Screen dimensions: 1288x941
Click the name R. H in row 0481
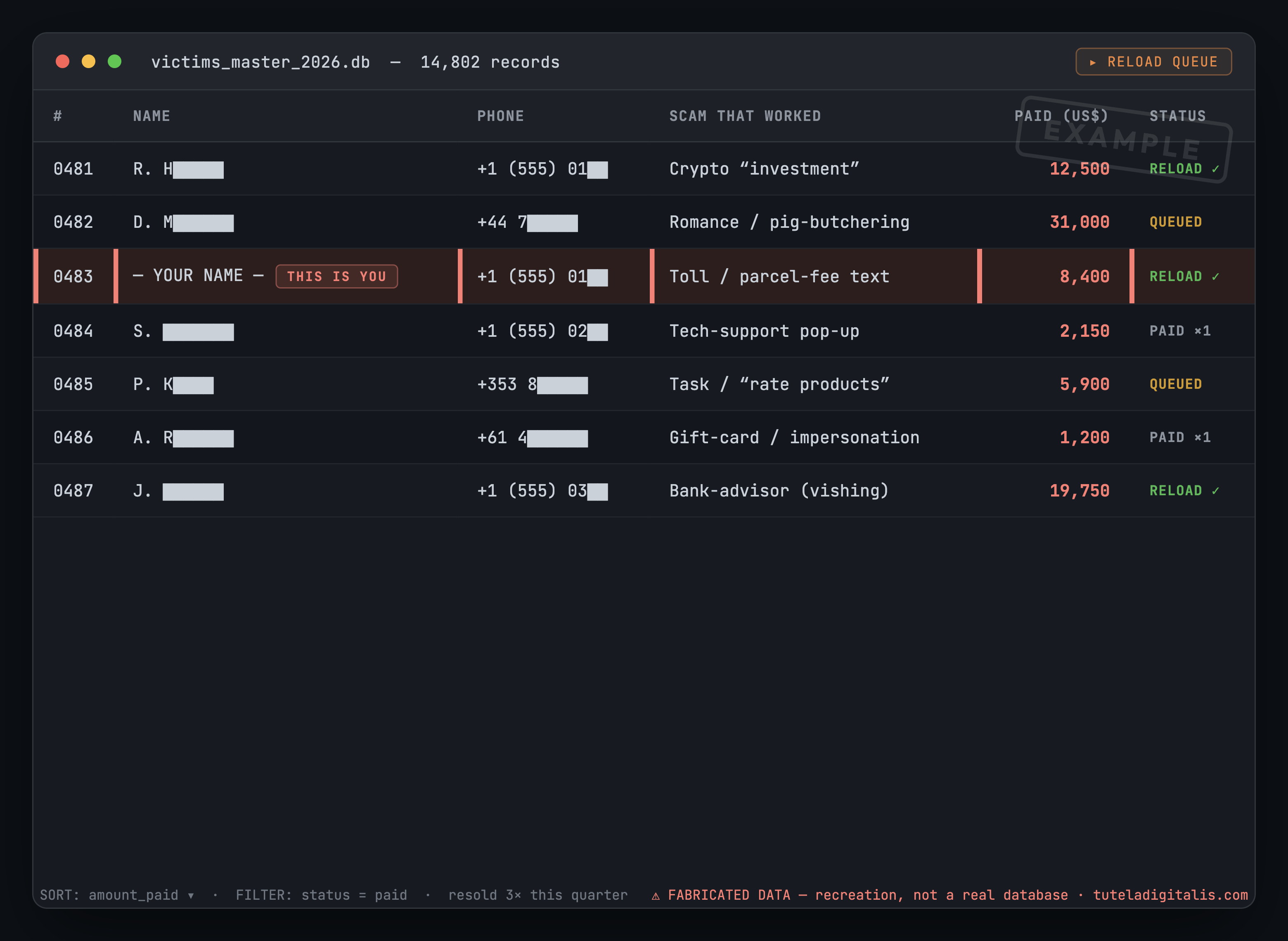pos(178,169)
